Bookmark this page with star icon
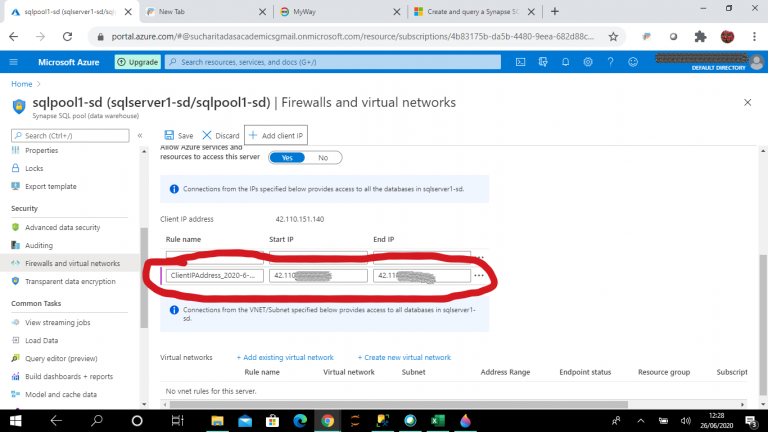 (x=613, y=37)
